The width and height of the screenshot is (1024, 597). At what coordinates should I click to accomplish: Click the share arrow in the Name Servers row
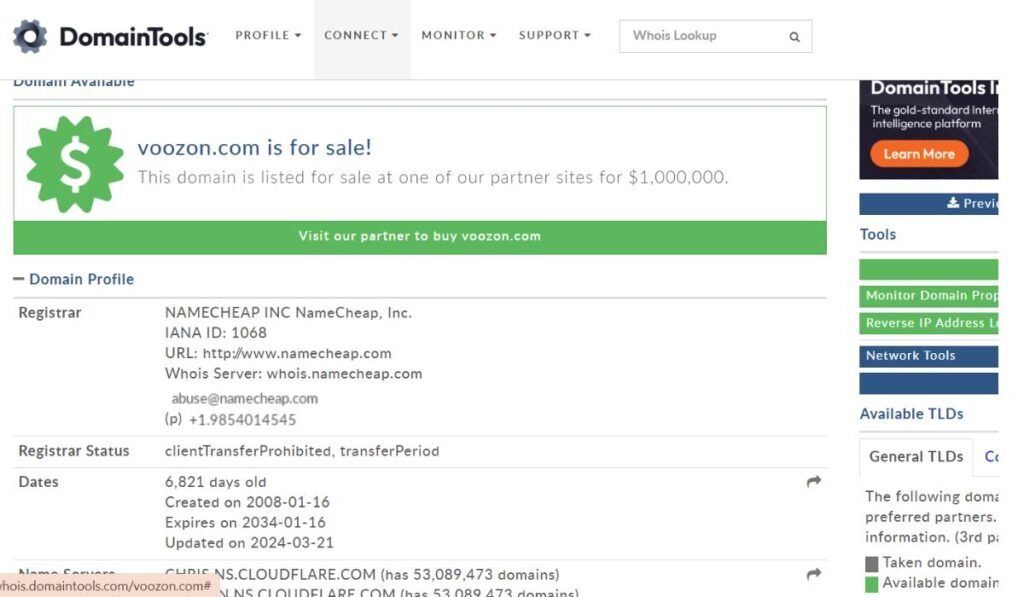[814, 574]
